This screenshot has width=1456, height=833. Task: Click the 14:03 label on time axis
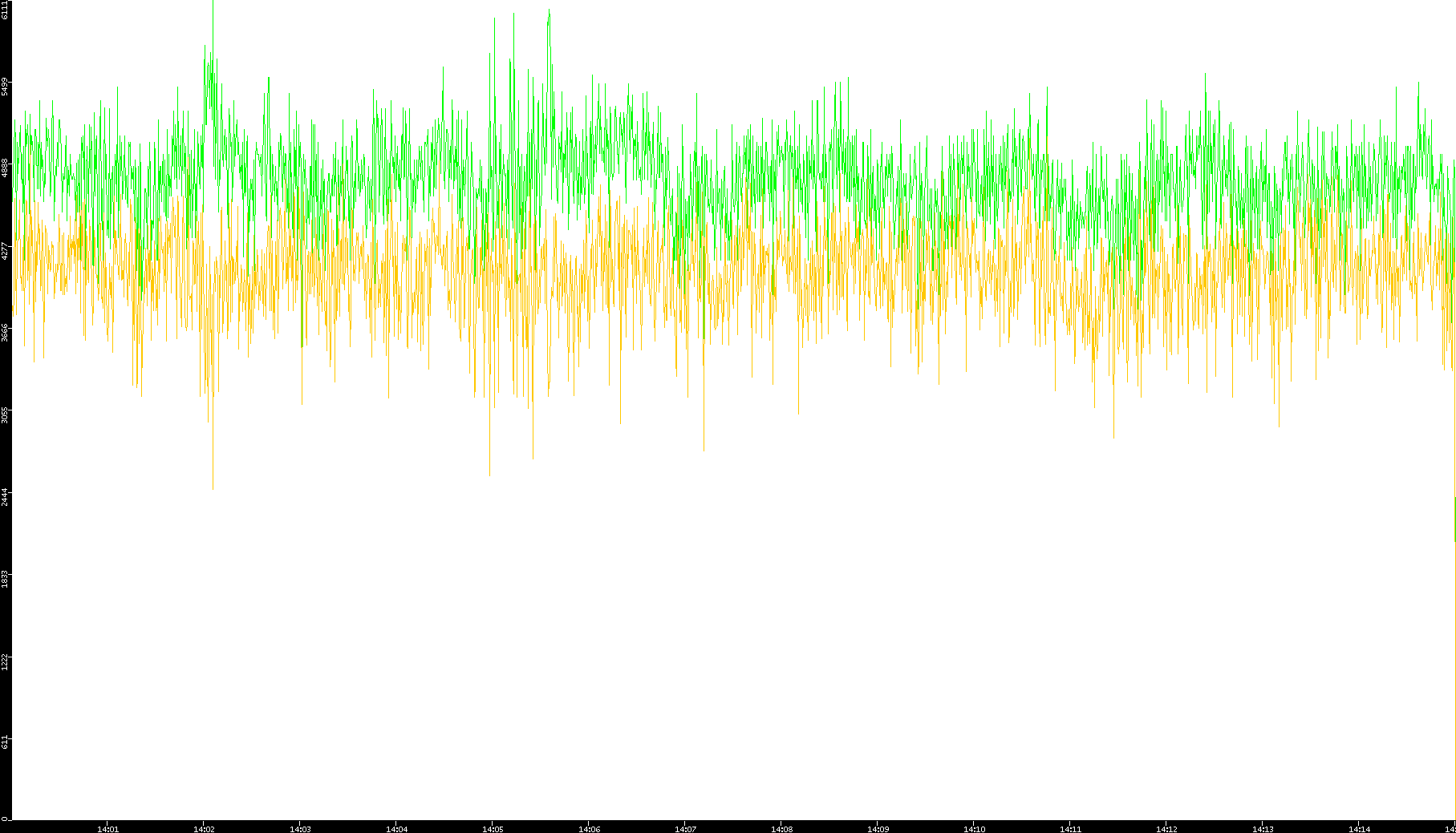tap(300, 829)
